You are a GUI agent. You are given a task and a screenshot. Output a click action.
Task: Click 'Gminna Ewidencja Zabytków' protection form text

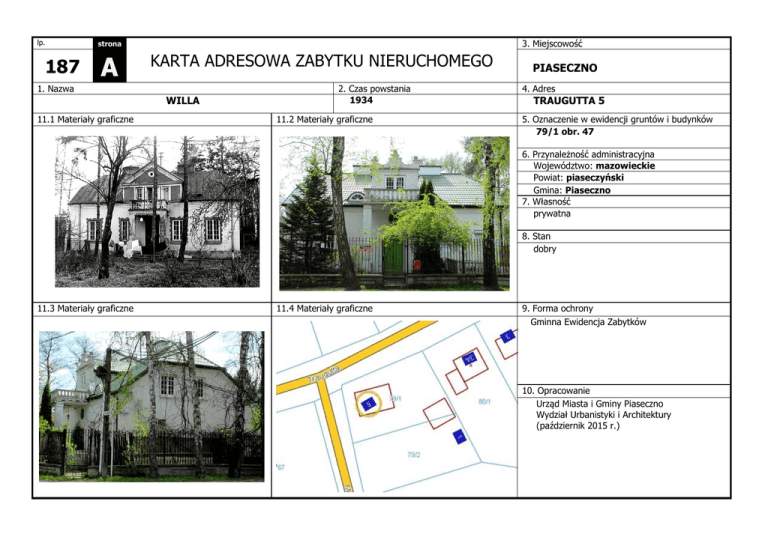(587, 322)
